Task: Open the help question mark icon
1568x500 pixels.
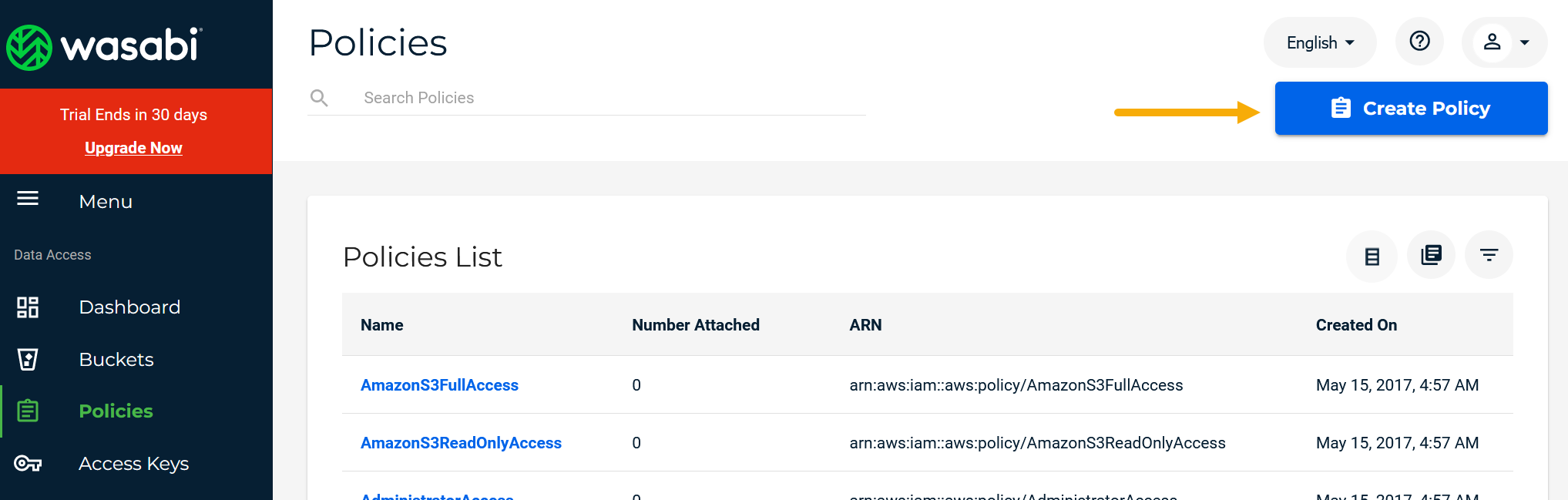Action: [x=1419, y=42]
